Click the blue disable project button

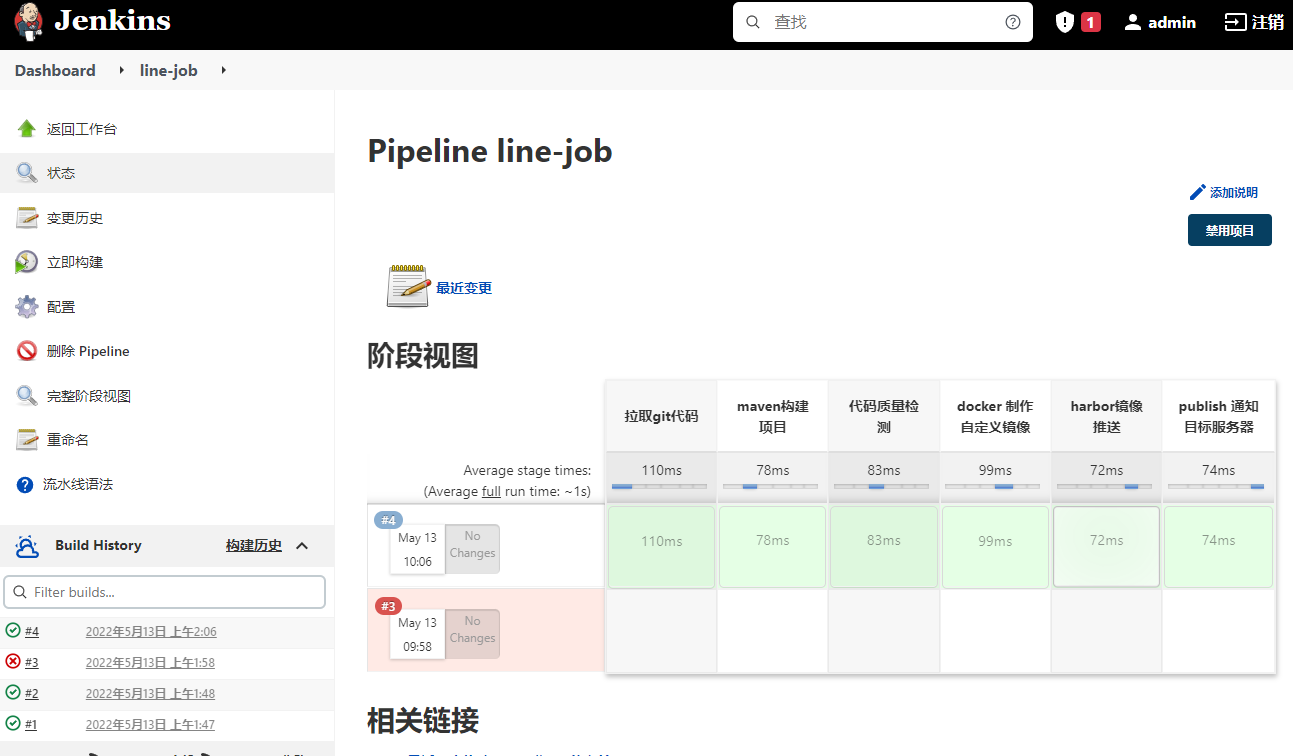pyautogui.click(x=1229, y=230)
